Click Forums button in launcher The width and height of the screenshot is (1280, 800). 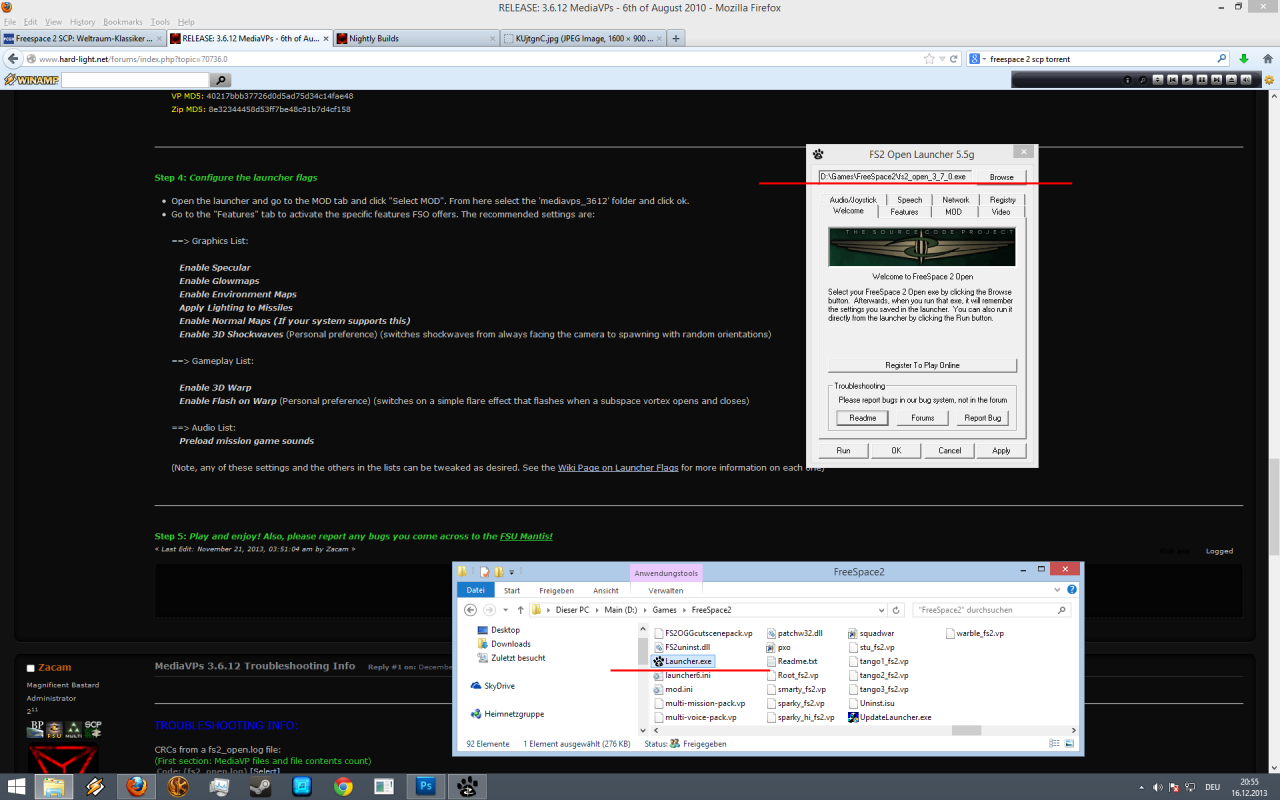[x=922, y=418]
